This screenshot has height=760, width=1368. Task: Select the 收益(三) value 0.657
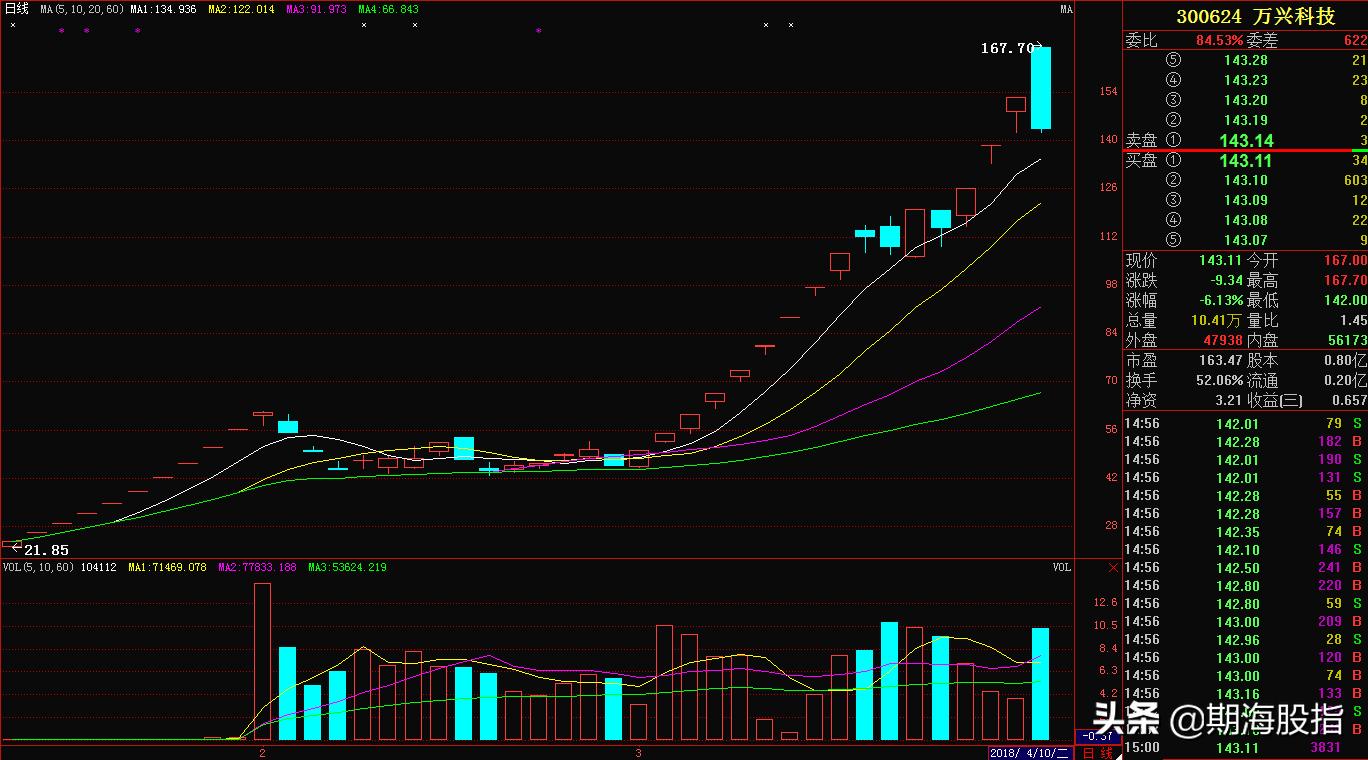(1349, 400)
